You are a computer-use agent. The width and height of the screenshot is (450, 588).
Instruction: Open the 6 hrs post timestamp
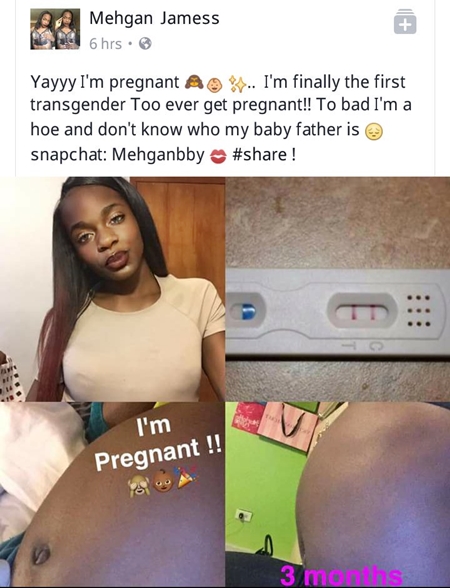click(x=105, y=44)
